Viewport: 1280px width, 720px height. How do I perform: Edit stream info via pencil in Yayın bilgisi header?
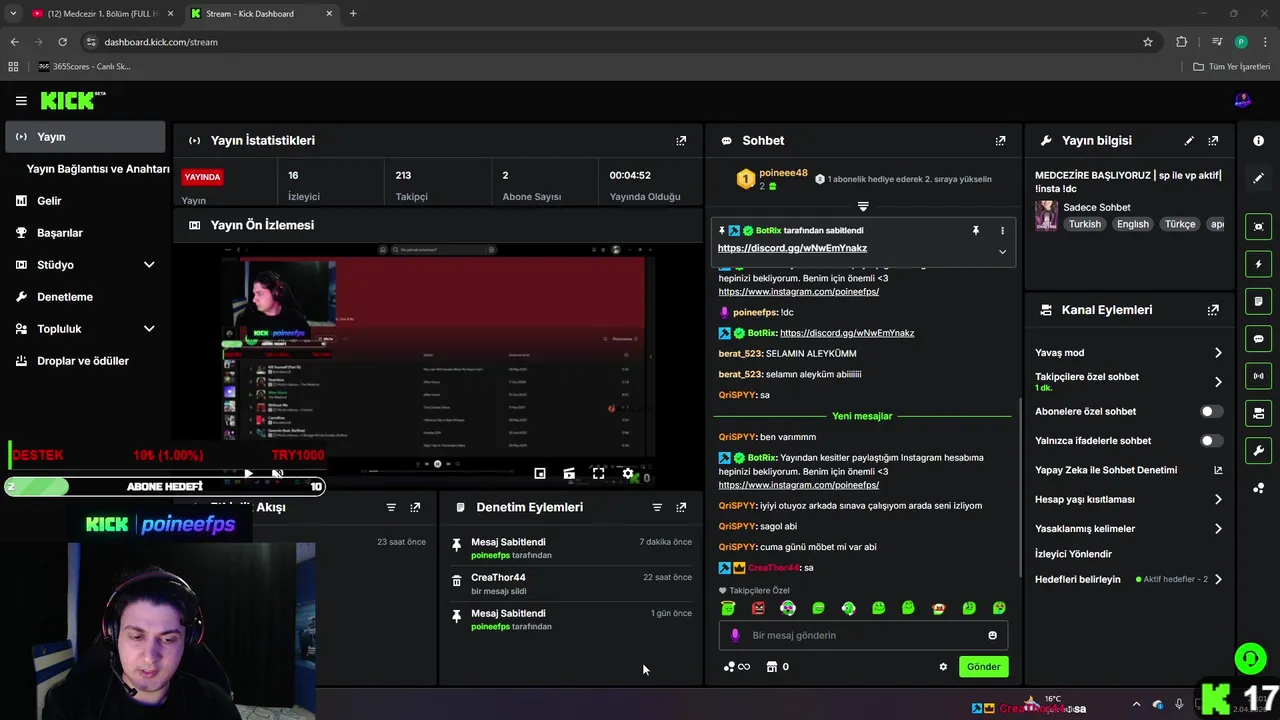tap(1189, 141)
